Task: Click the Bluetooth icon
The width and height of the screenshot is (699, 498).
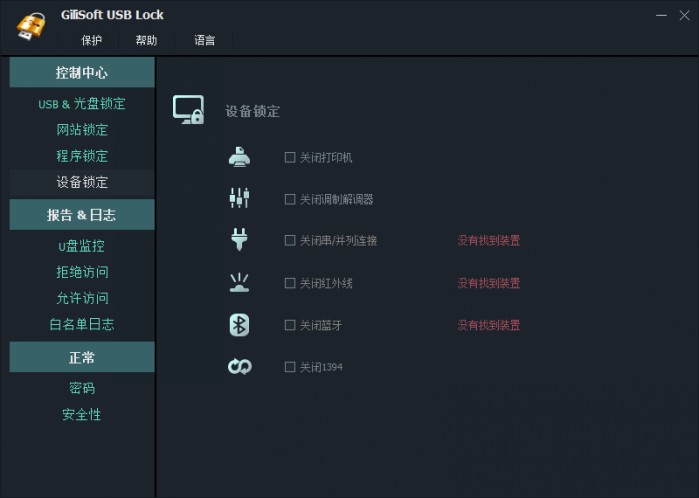Action: (x=239, y=325)
